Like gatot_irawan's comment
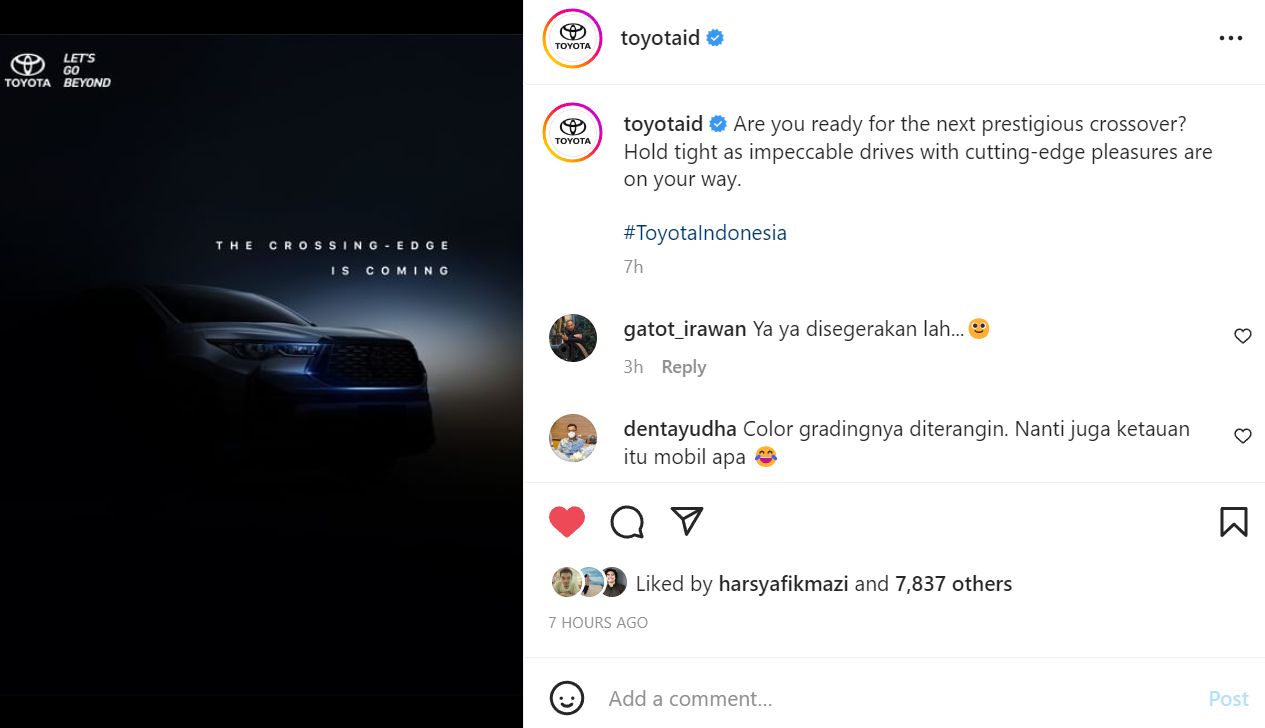Screen dimensions: 1265x728 pyautogui.click(x=1243, y=336)
